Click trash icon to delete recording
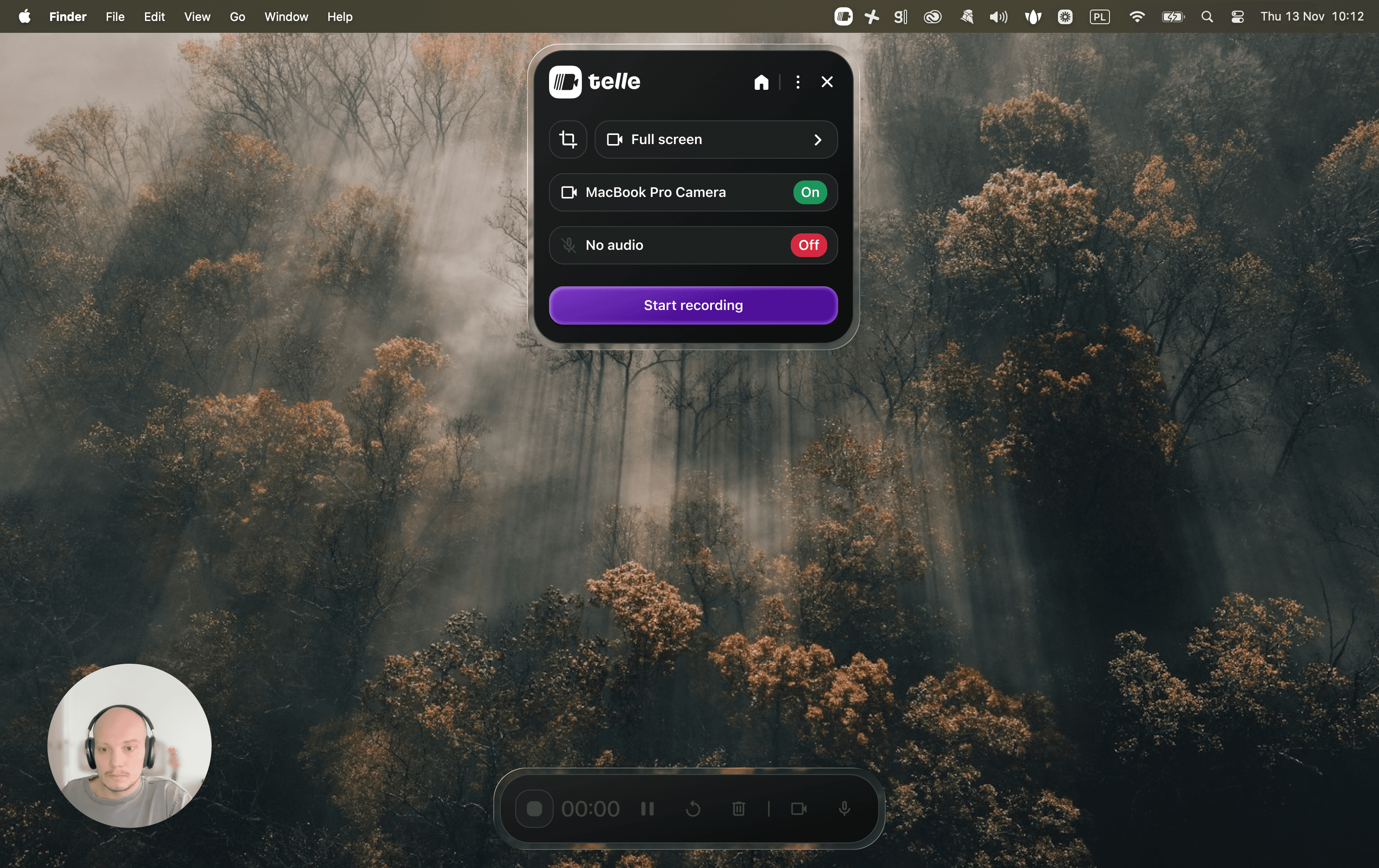 pyautogui.click(x=738, y=808)
